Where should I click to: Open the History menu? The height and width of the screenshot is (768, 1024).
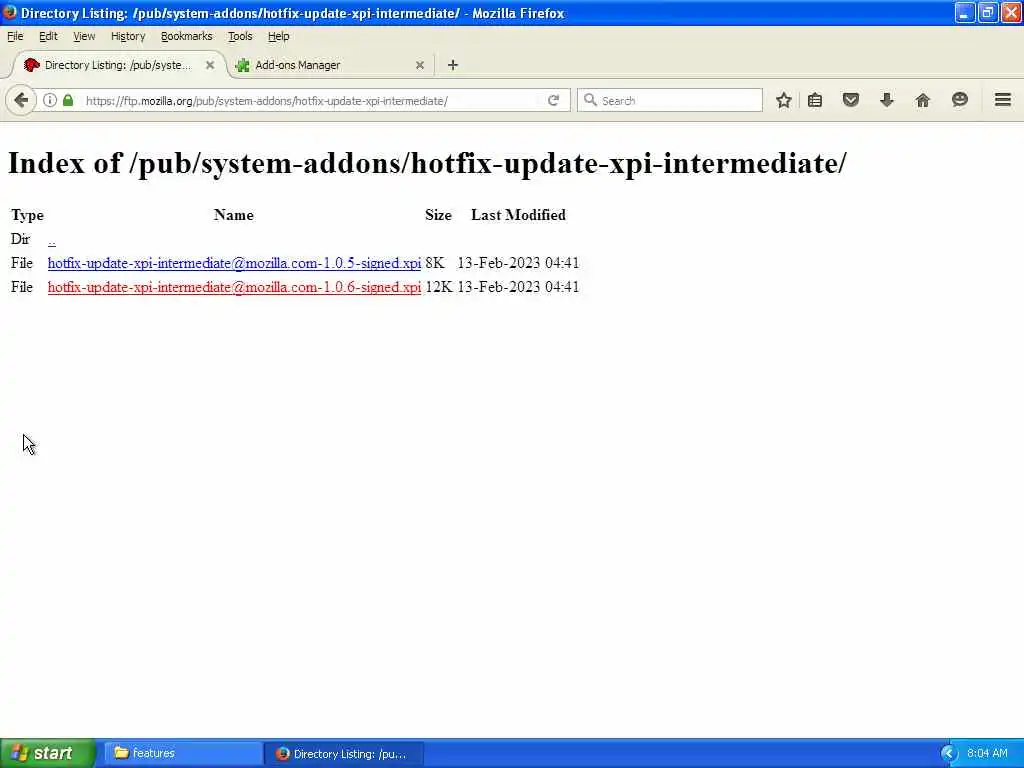pyautogui.click(x=128, y=36)
